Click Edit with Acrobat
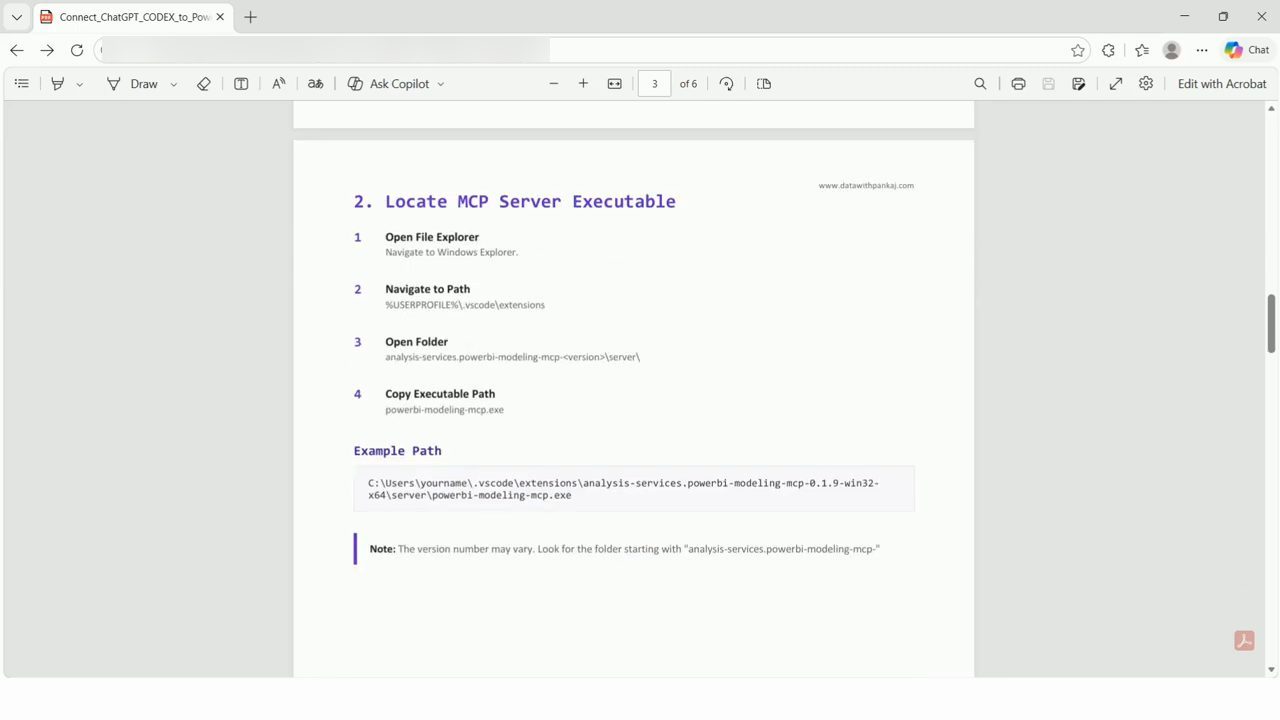The width and height of the screenshot is (1280, 720). tap(1222, 84)
